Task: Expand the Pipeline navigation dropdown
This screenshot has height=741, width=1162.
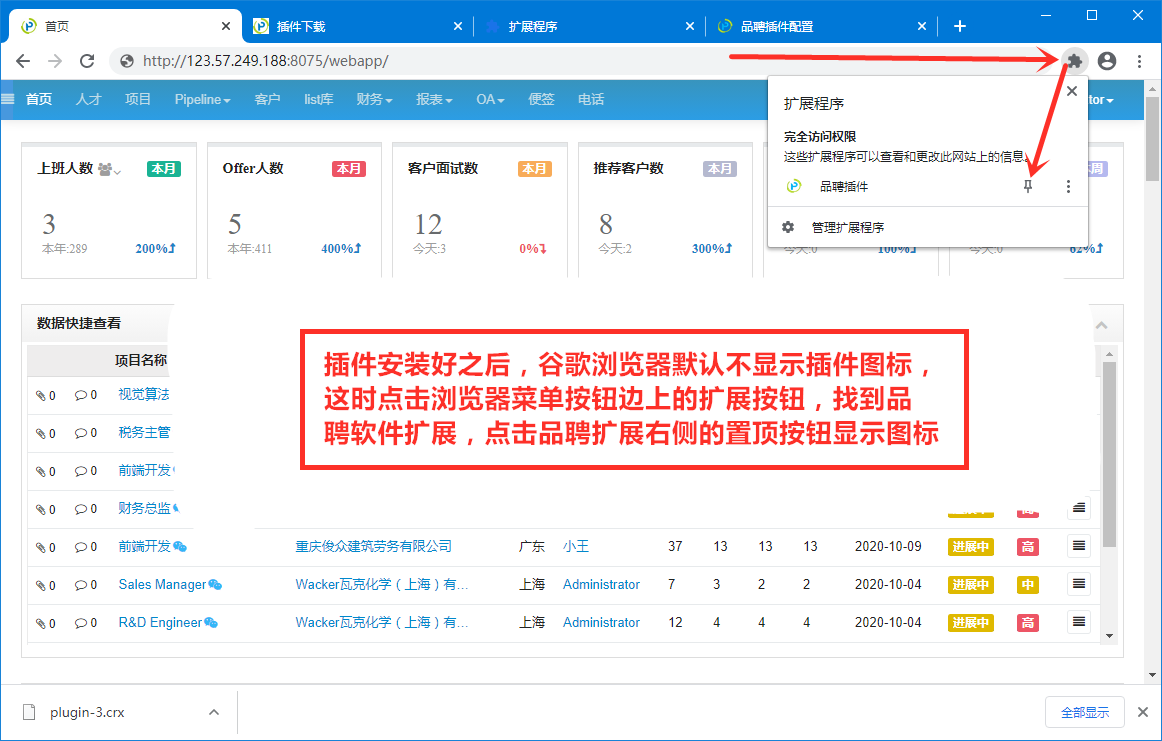Action: click(202, 99)
